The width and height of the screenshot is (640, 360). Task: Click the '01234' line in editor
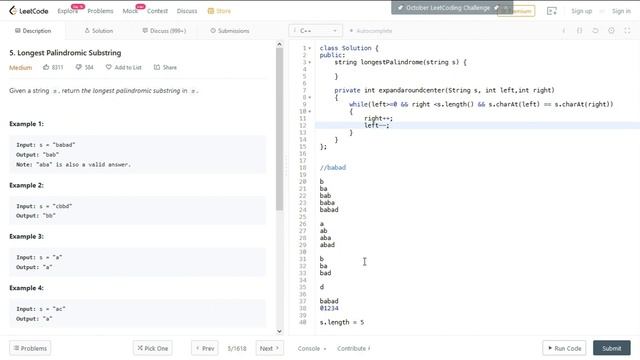[329, 308]
